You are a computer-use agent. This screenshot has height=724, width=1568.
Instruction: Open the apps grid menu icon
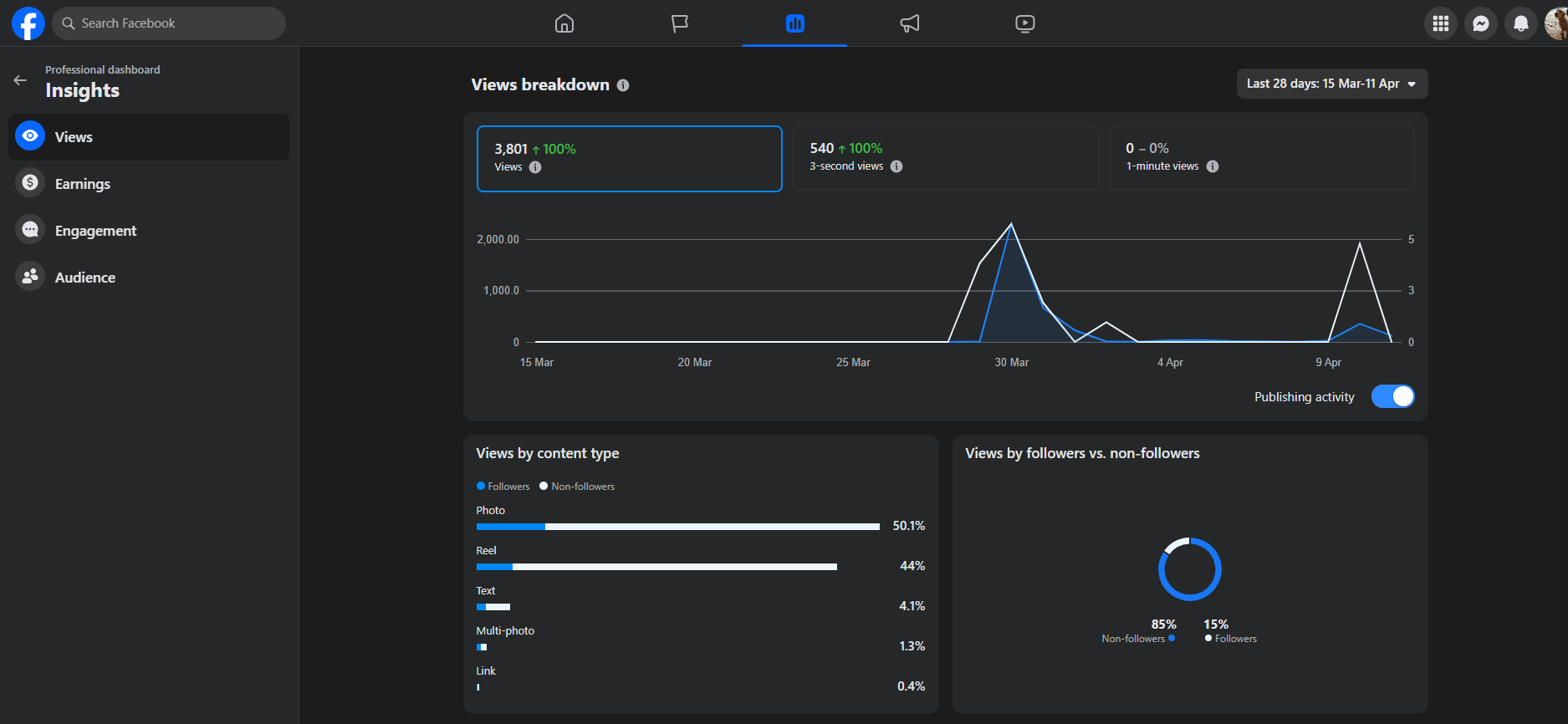1441,23
